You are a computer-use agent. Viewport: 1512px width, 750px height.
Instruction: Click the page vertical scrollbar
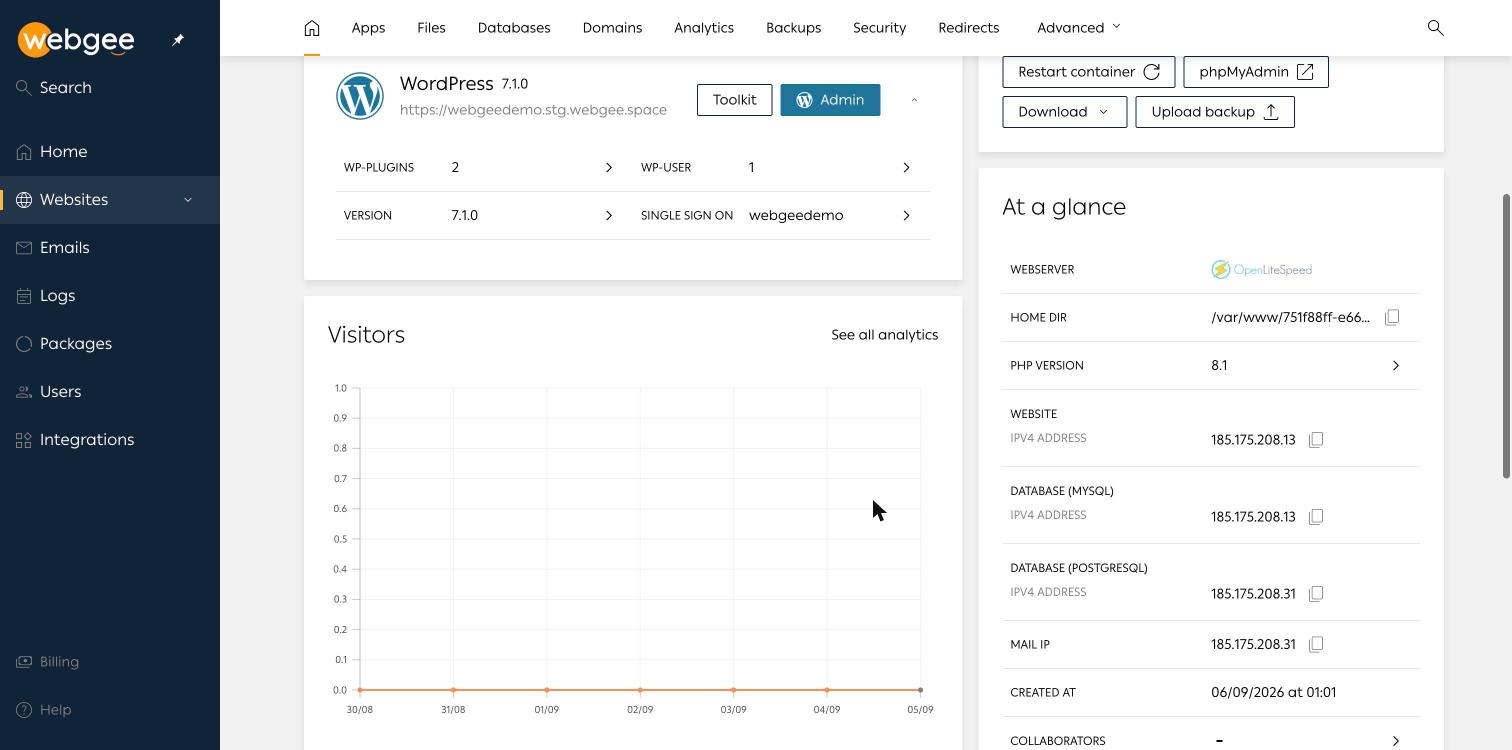[x=1507, y=336]
